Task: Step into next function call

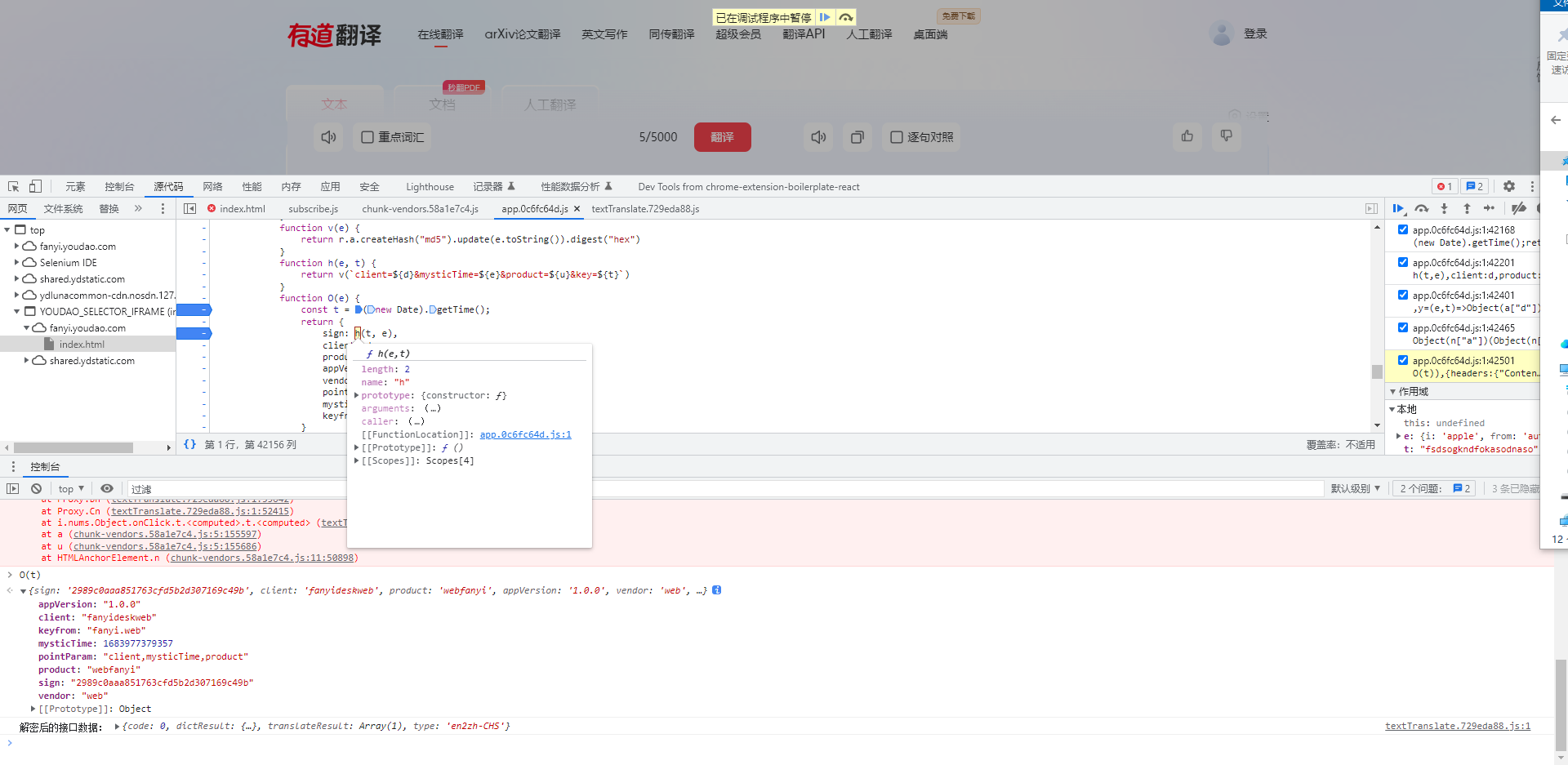Action: click(1444, 209)
